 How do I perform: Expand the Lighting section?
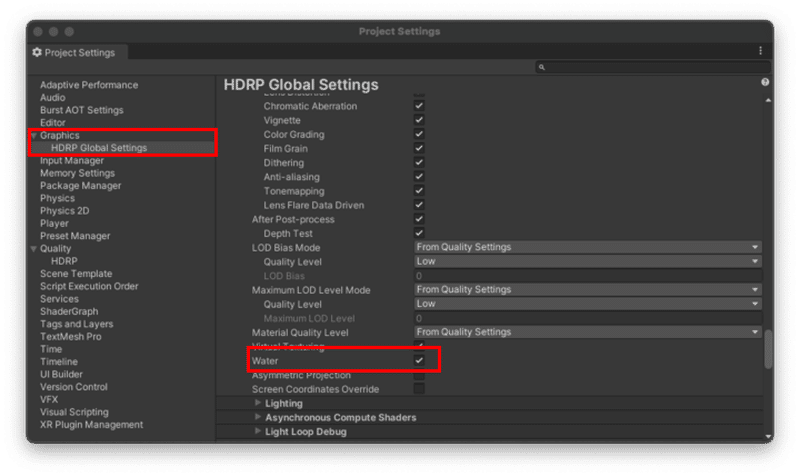coord(258,403)
